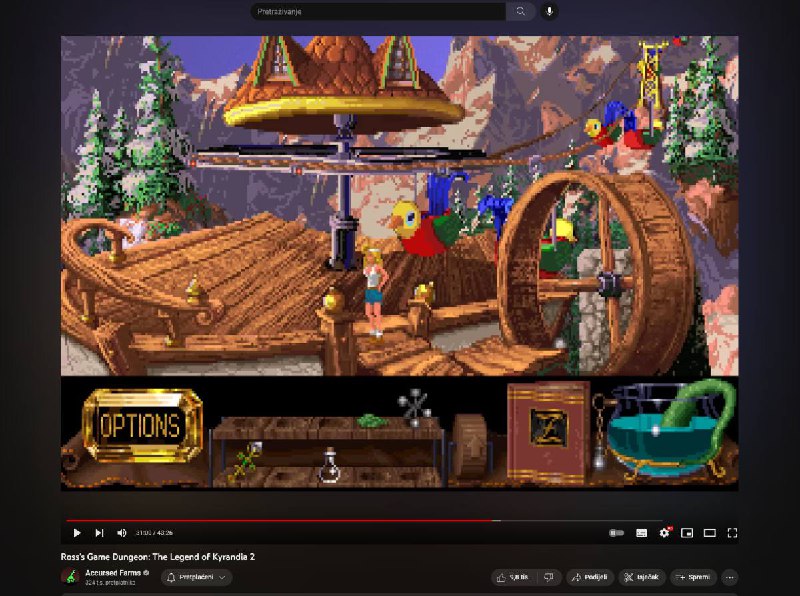Like the video with the thumbs-up button
This screenshot has height=596, width=800.
(513, 577)
